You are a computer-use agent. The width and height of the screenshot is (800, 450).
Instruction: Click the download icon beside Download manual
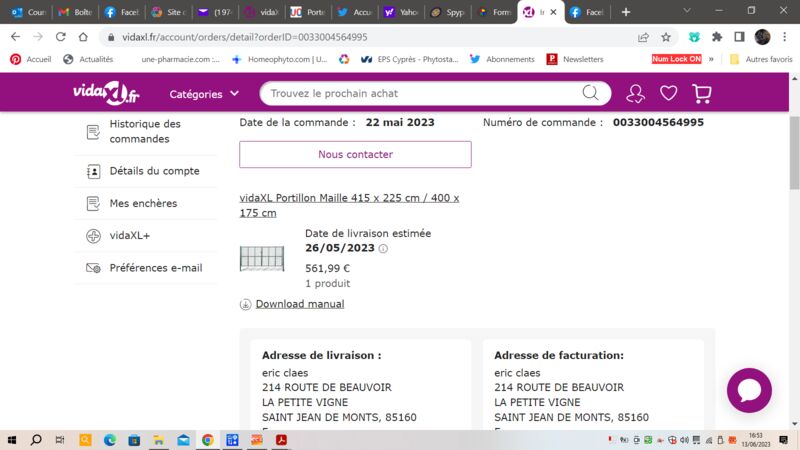tap(245, 304)
